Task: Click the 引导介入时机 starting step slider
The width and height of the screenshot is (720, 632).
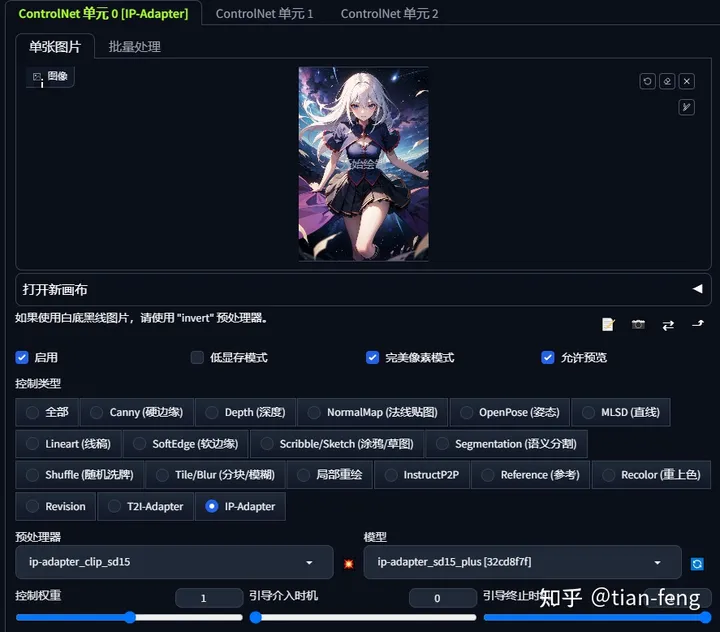Action: pyautogui.click(x=363, y=618)
